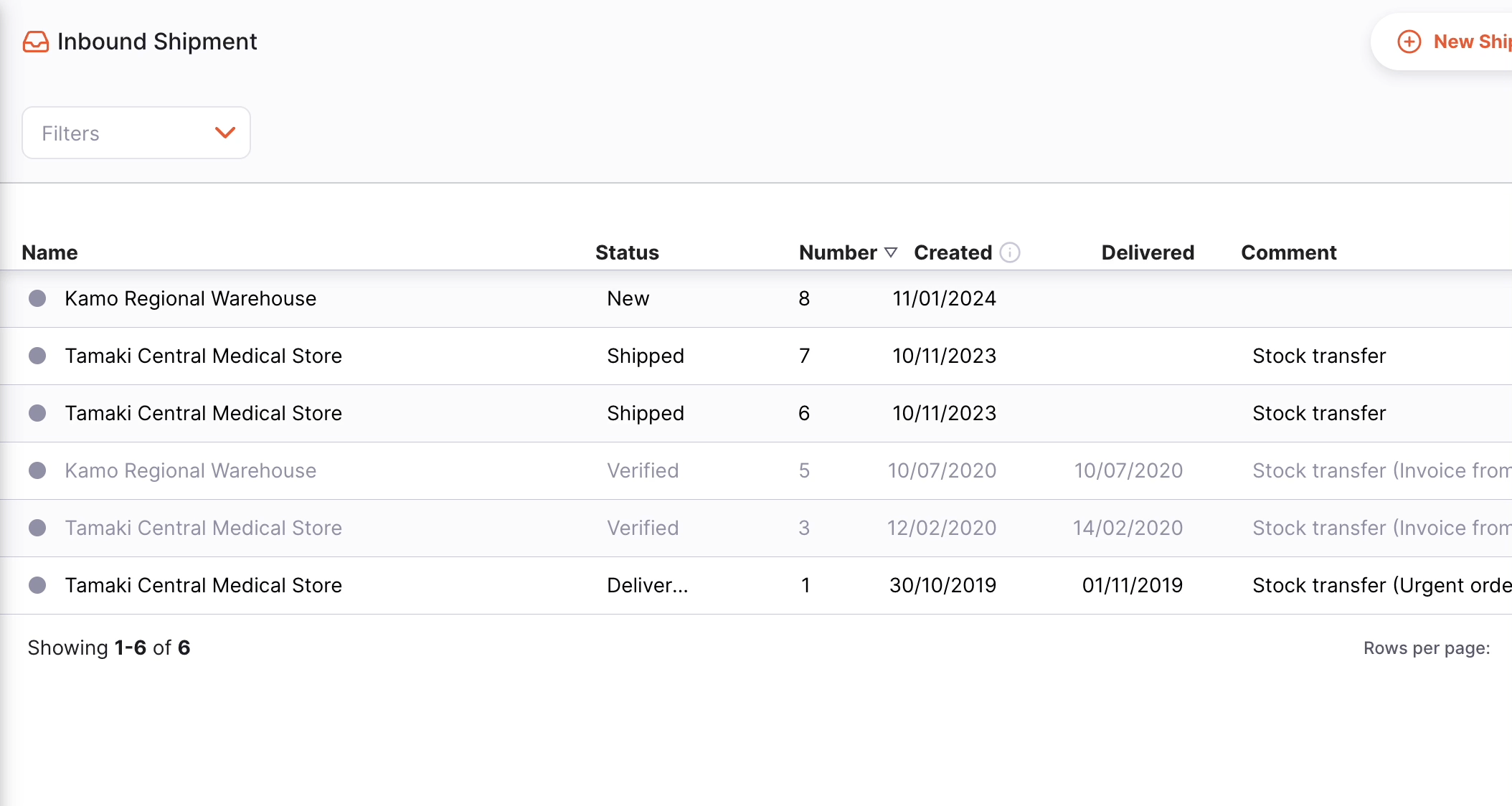Click the Created column info icon

coord(1010,252)
